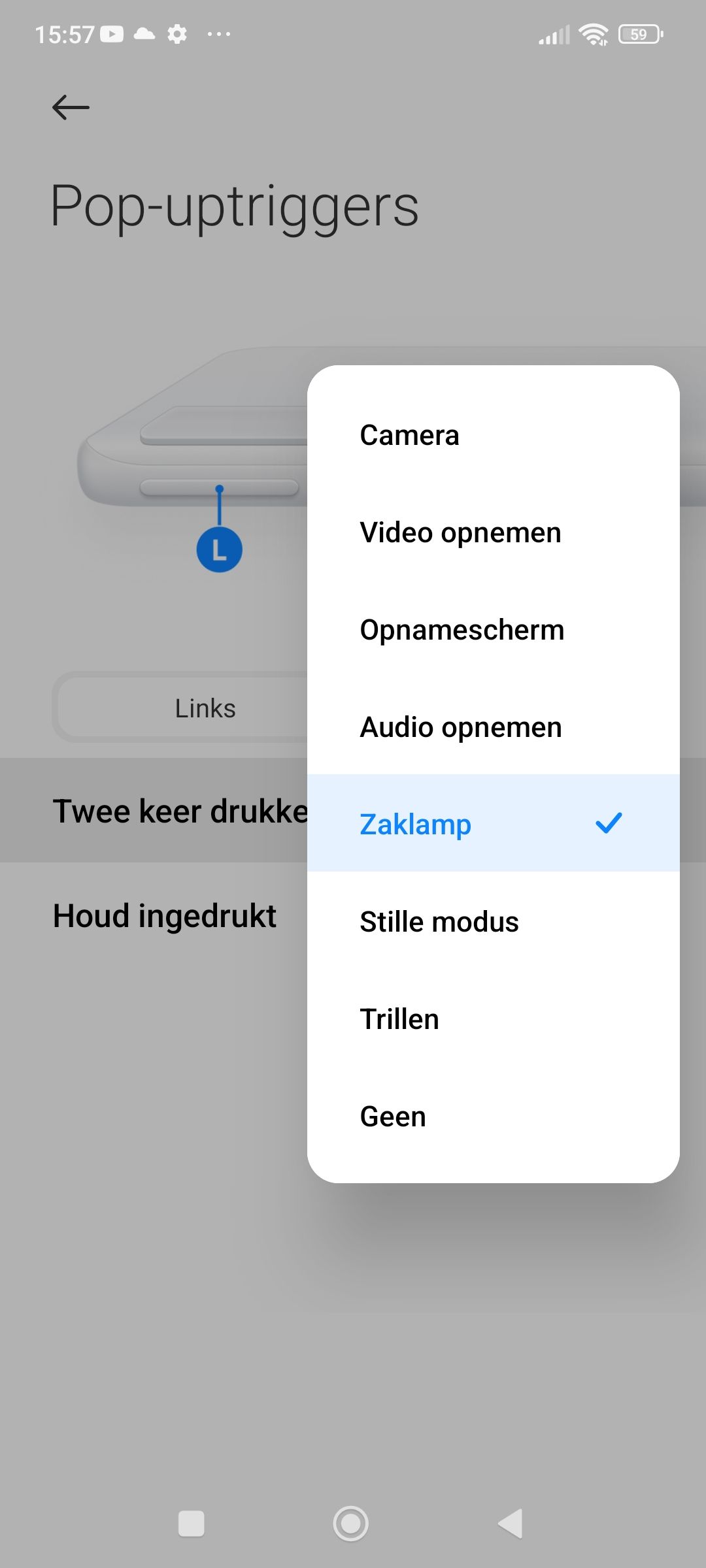Tap the settings gear notification icon
The image size is (706, 1568).
[177, 34]
